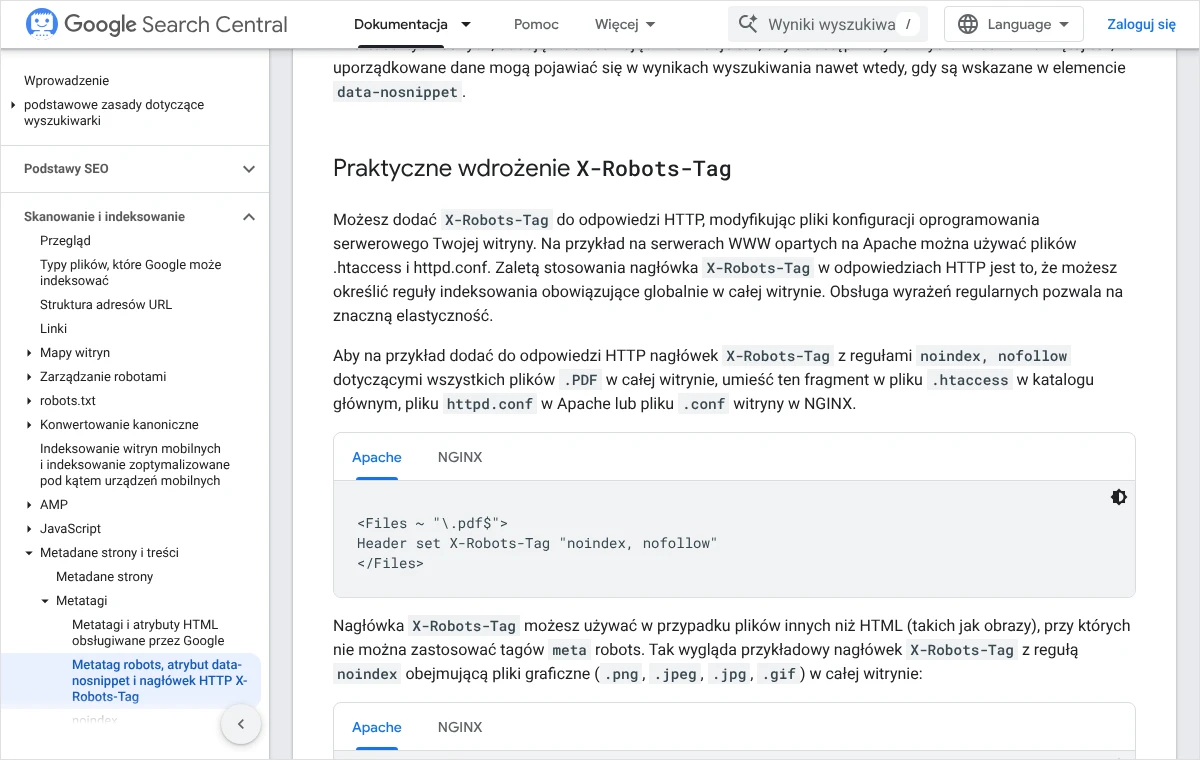Viewport: 1200px width, 760px height.
Task: Open the Dokumentacja dropdown arrow
Action: pyautogui.click(x=466, y=24)
